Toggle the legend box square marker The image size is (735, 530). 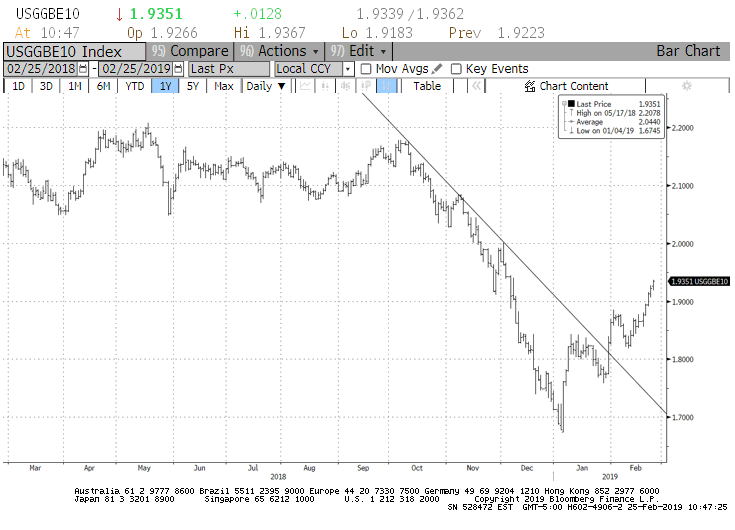click(x=569, y=103)
